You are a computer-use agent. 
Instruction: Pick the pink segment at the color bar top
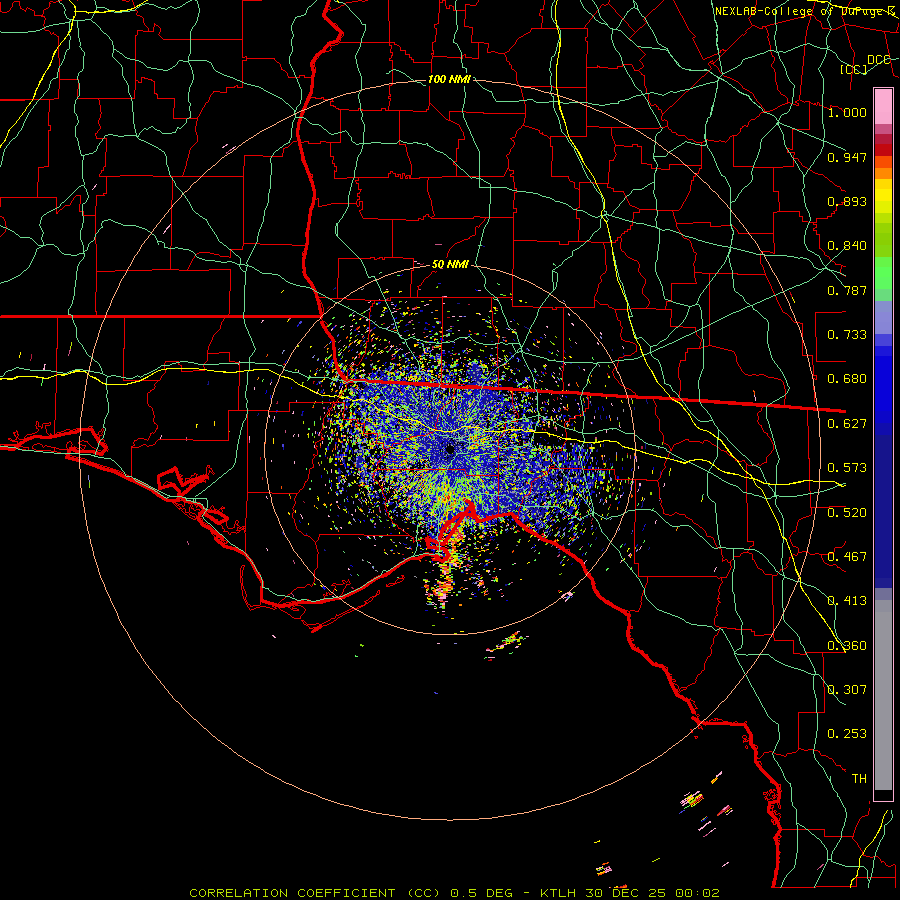(x=883, y=106)
